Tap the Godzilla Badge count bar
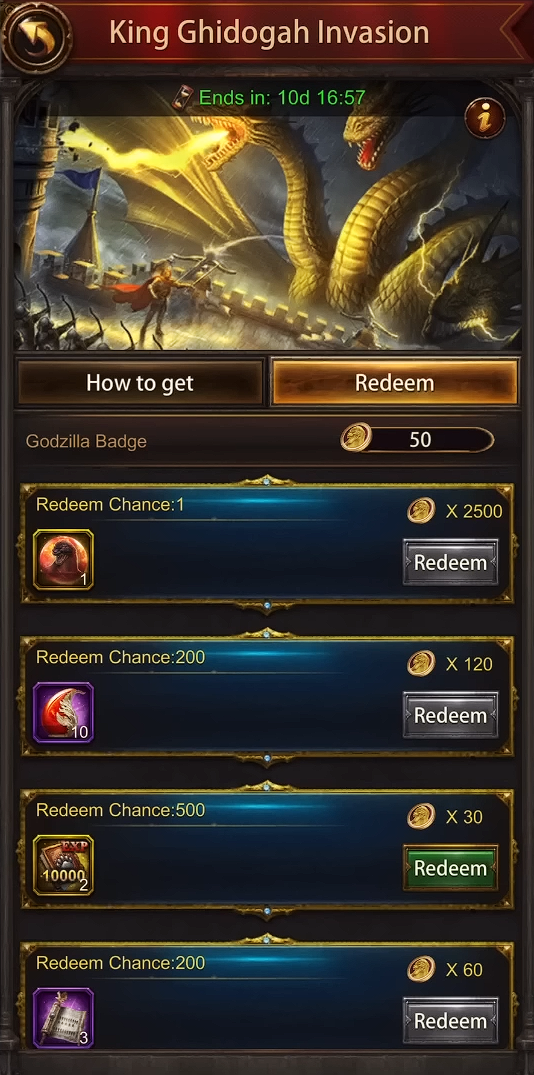Viewport: 534px width, 1075px height. (420, 439)
